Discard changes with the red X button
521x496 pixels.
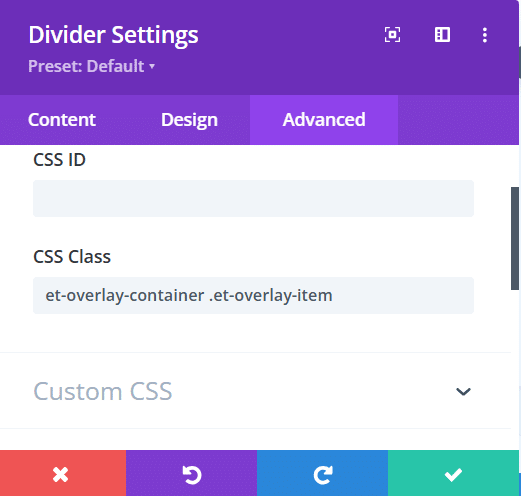click(63, 473)
